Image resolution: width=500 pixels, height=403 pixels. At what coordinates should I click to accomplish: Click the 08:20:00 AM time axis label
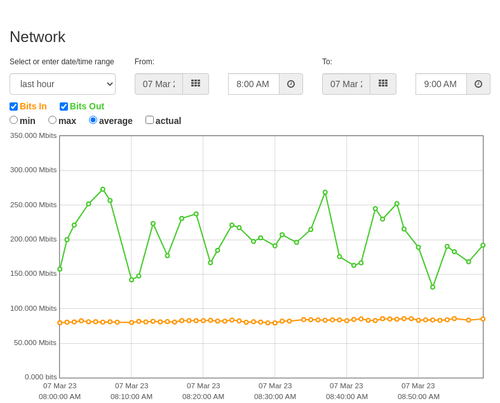click(203, 397)
